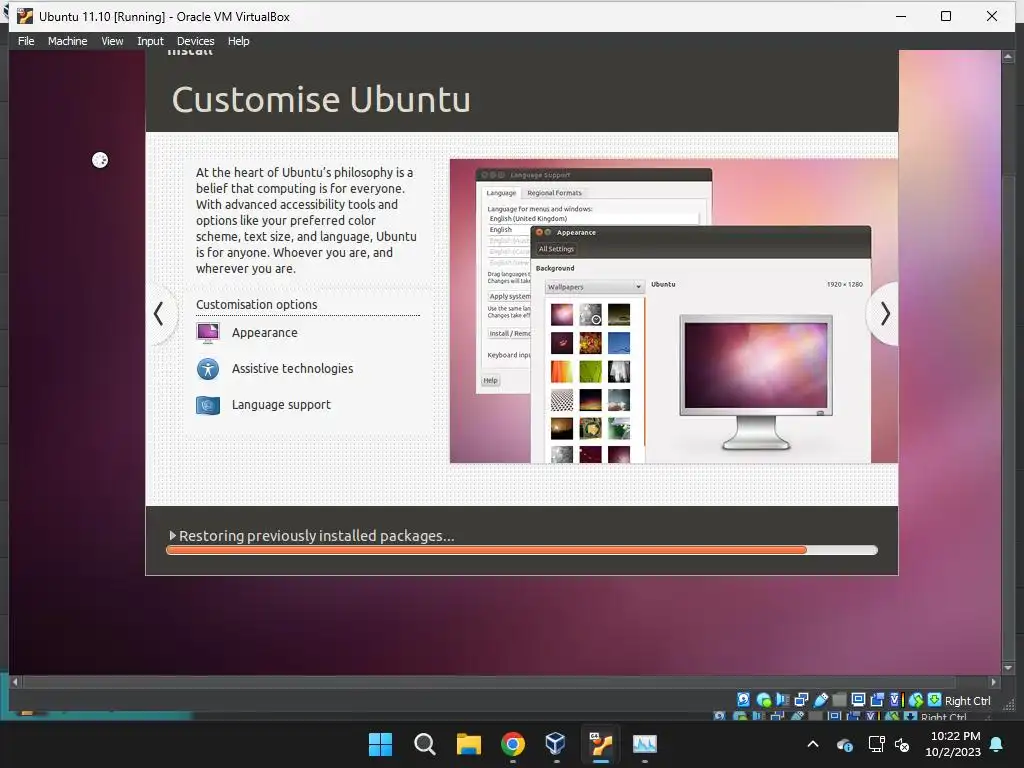
Task: Open the View menu
Action: [112, 41]
